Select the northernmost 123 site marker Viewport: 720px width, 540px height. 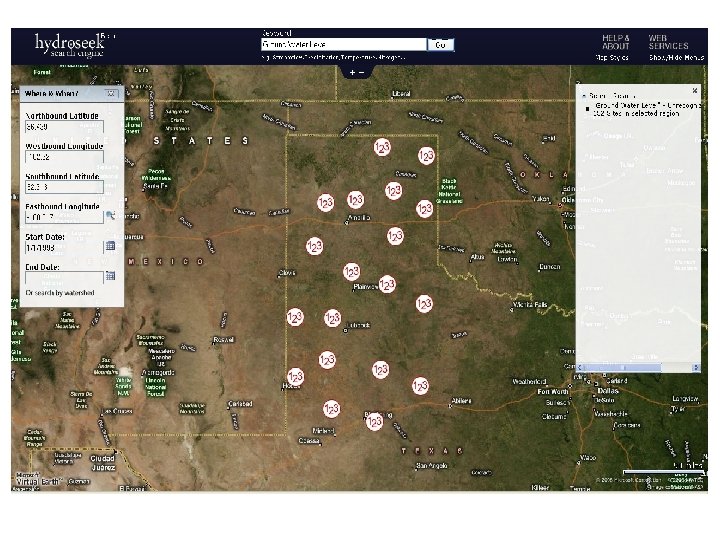382,147
